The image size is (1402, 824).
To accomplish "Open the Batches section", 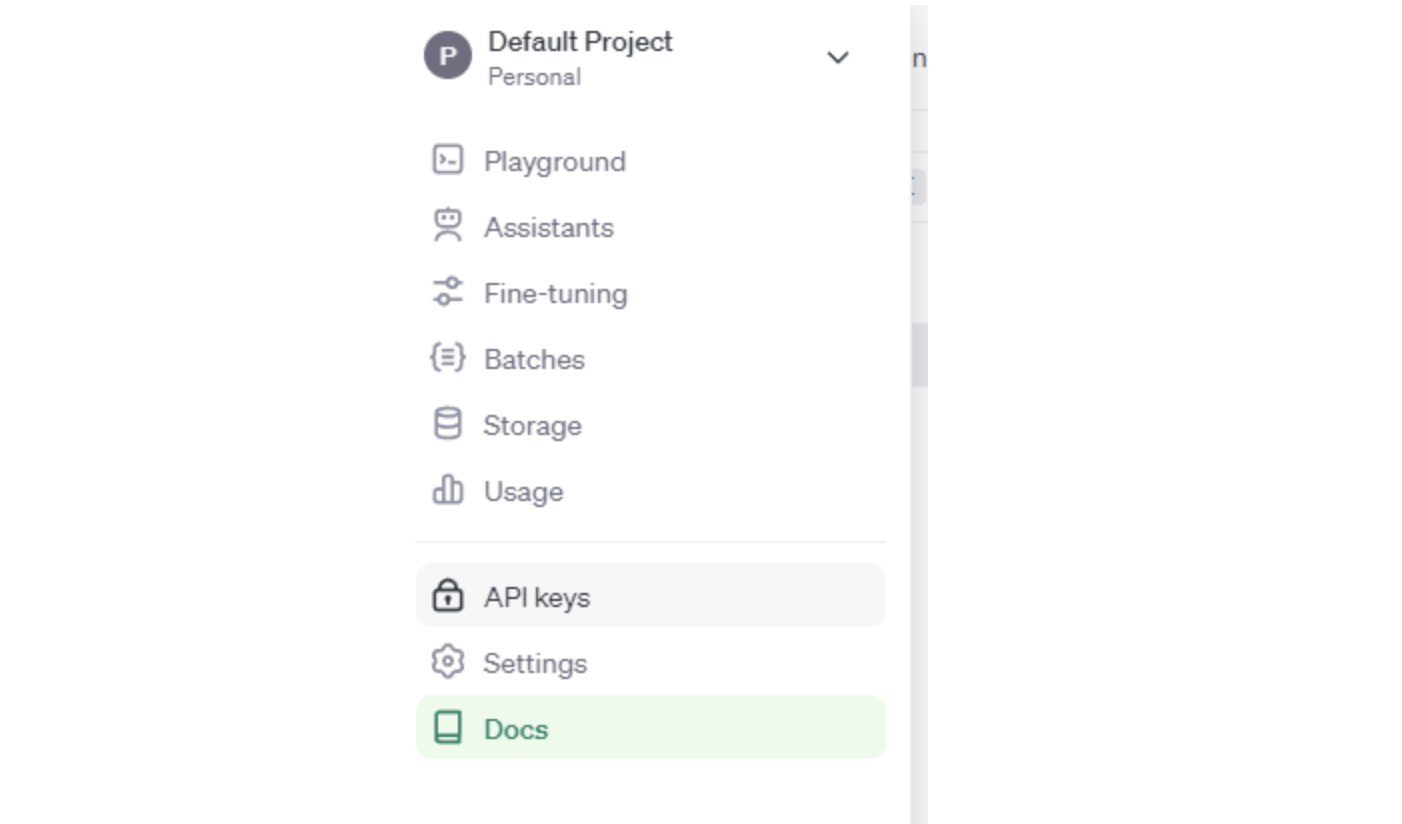I will pos(534,360).
